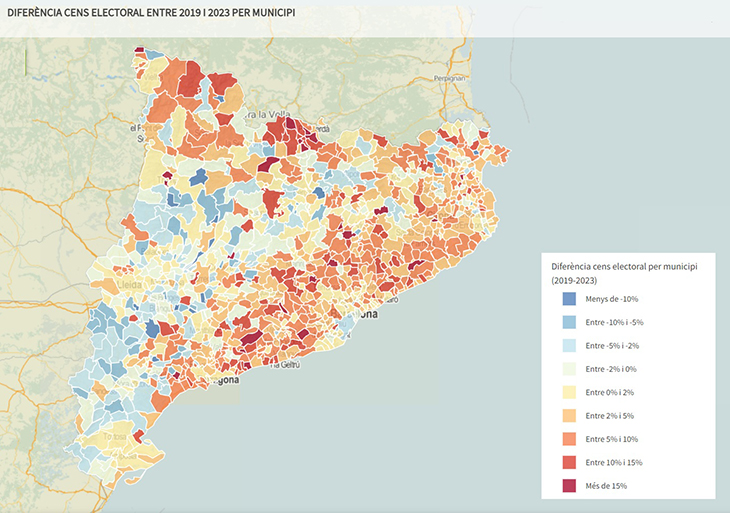Click the Vilanova i la Geltrú label
The image size is (730, 513).
pos(289,364)
